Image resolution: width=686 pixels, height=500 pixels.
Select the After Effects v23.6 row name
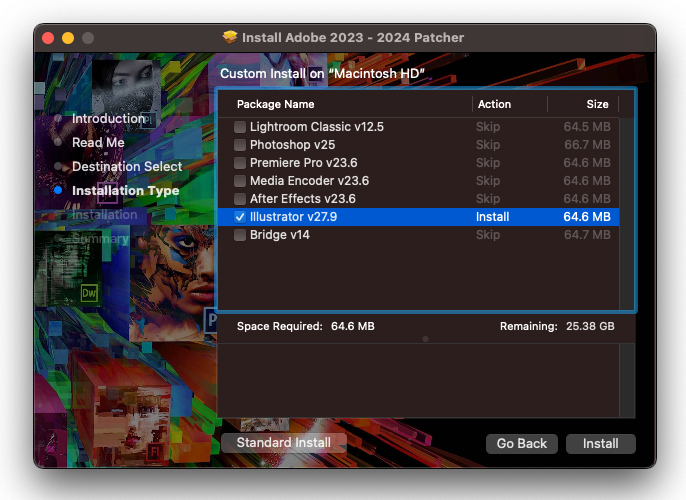(x=303, y=199)
